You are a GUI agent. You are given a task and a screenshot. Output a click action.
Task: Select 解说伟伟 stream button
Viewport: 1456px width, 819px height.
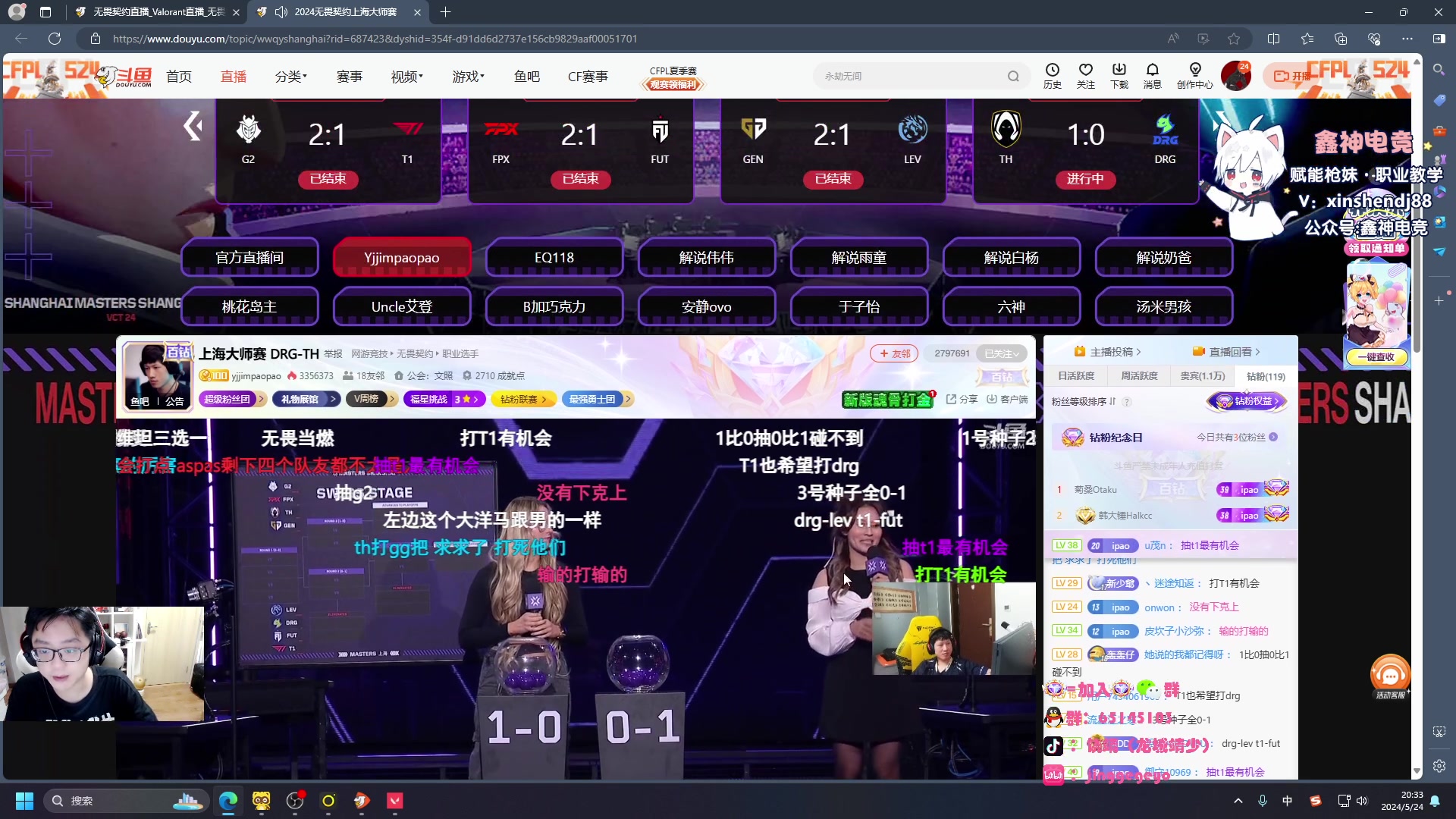pos(707,258)
